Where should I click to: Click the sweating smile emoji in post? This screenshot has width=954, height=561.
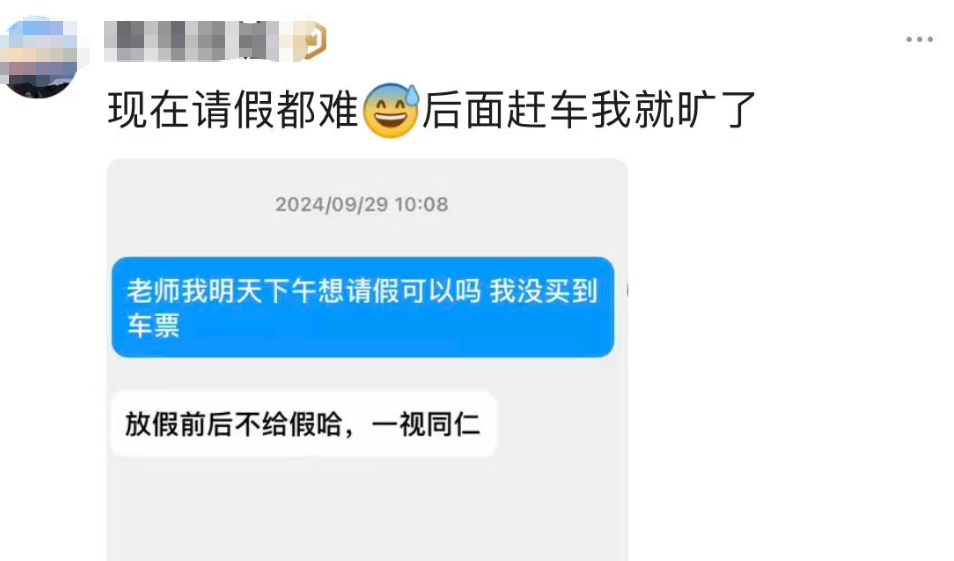[x=391, y=111]
